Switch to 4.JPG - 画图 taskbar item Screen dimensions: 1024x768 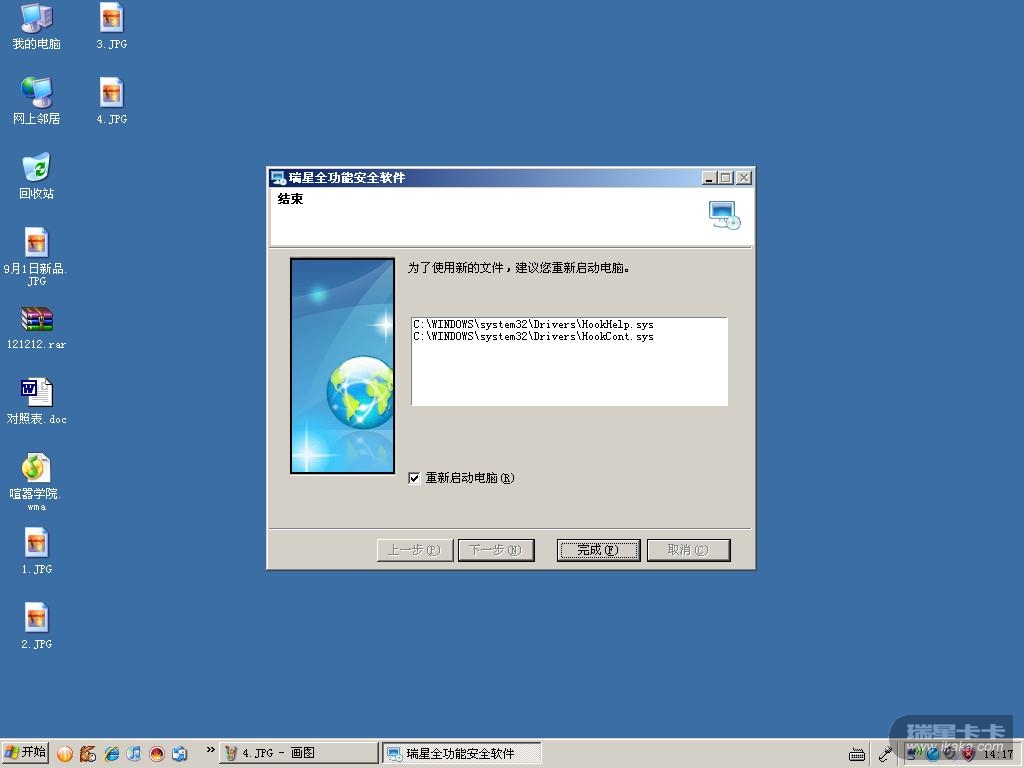tap(298, 753)
